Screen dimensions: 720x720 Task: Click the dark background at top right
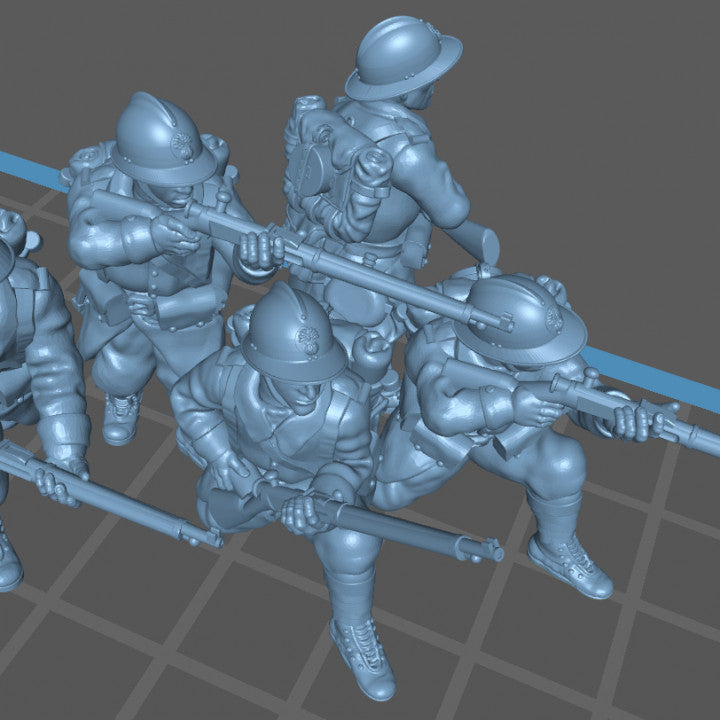620,80
